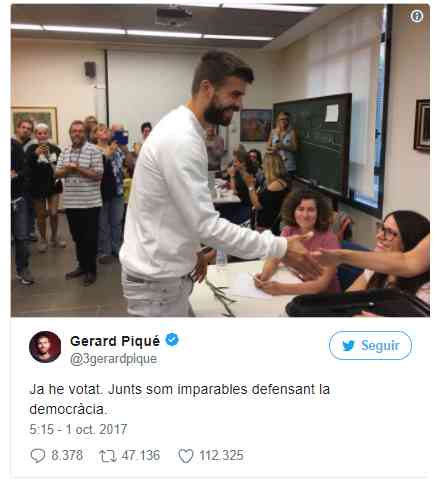
Task: Click the Twitter bird icon in Seguir button
Action: coord(348,346)
